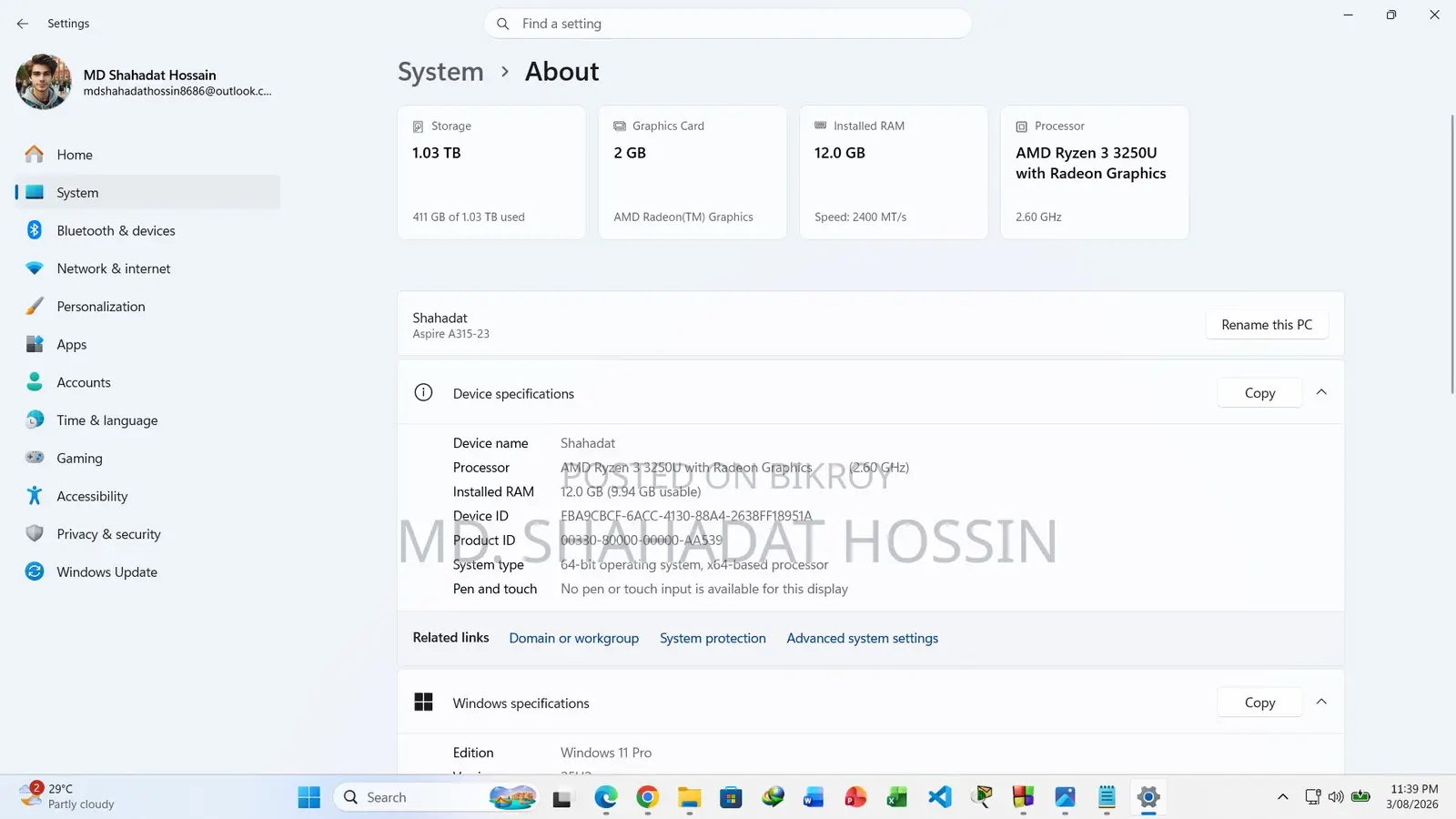This screenshot has width=1456, height=819.
Task: Open Home in the settings sidebar
Action: (147, 155)
